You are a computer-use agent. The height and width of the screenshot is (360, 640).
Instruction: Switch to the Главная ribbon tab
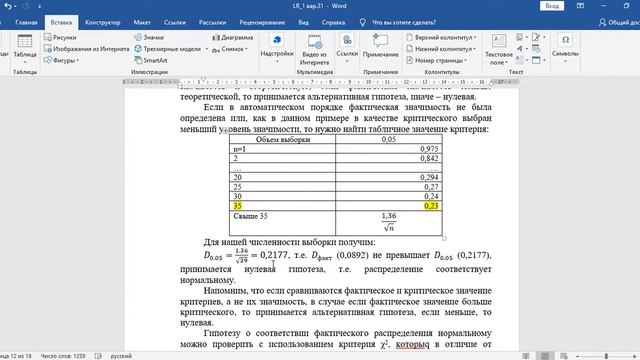tap(26, 22)
